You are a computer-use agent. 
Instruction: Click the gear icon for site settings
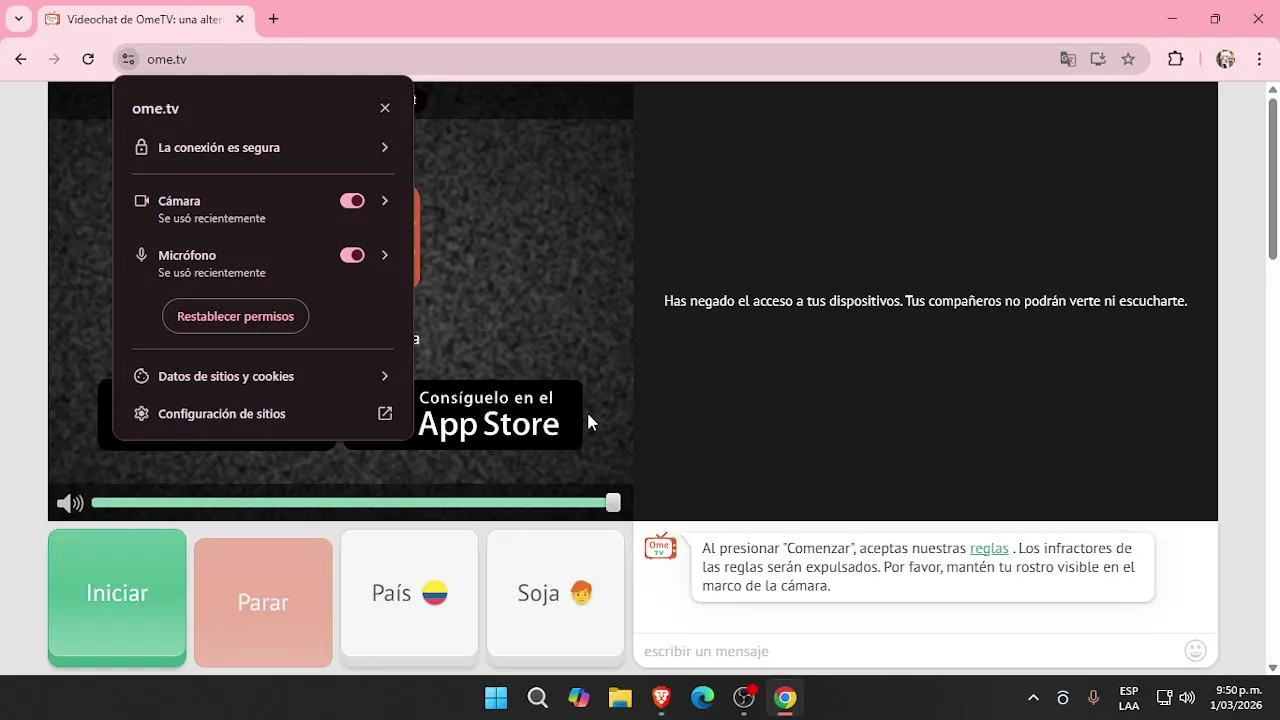pyautogui.click(x=142, y=414)
